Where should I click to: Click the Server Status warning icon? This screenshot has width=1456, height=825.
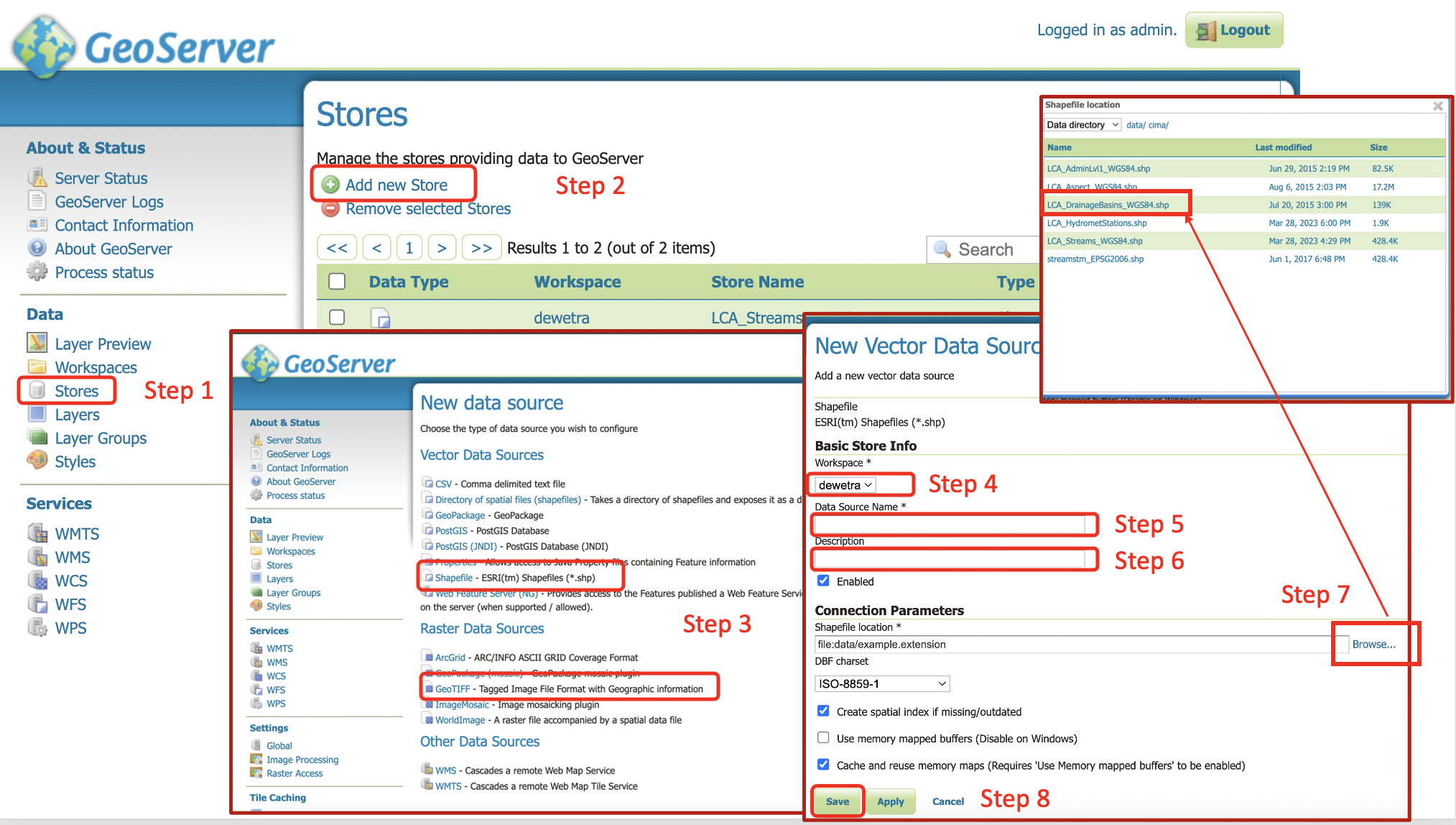37,178
